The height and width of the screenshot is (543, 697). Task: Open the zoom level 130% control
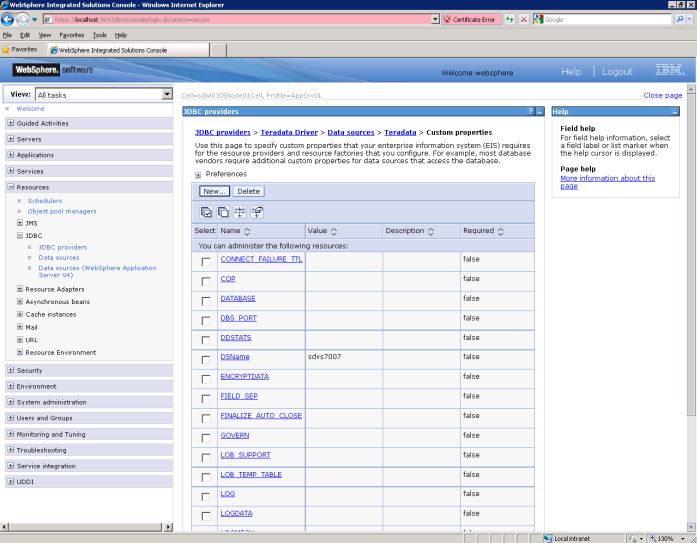tap(667, 538)
